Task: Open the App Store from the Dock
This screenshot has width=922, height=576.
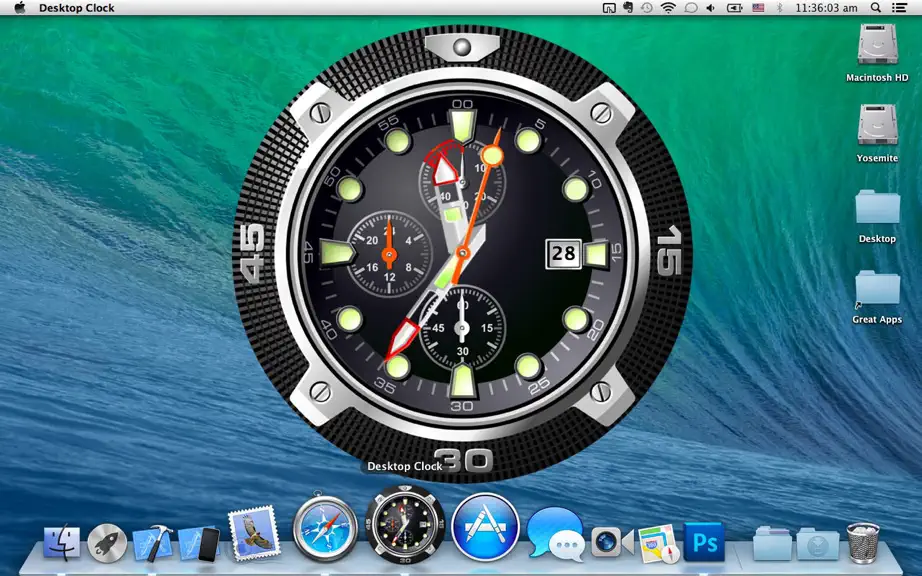Action: (485, 527)
